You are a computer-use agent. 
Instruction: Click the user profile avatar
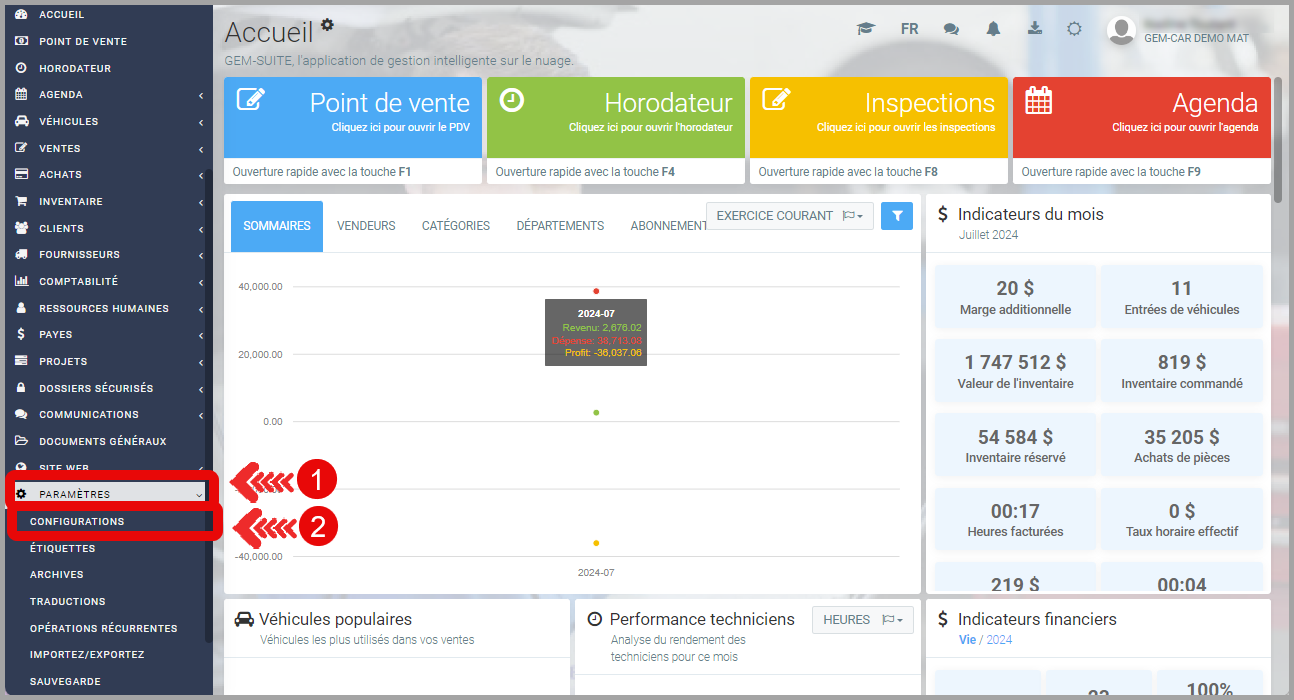coord(1121,31)
